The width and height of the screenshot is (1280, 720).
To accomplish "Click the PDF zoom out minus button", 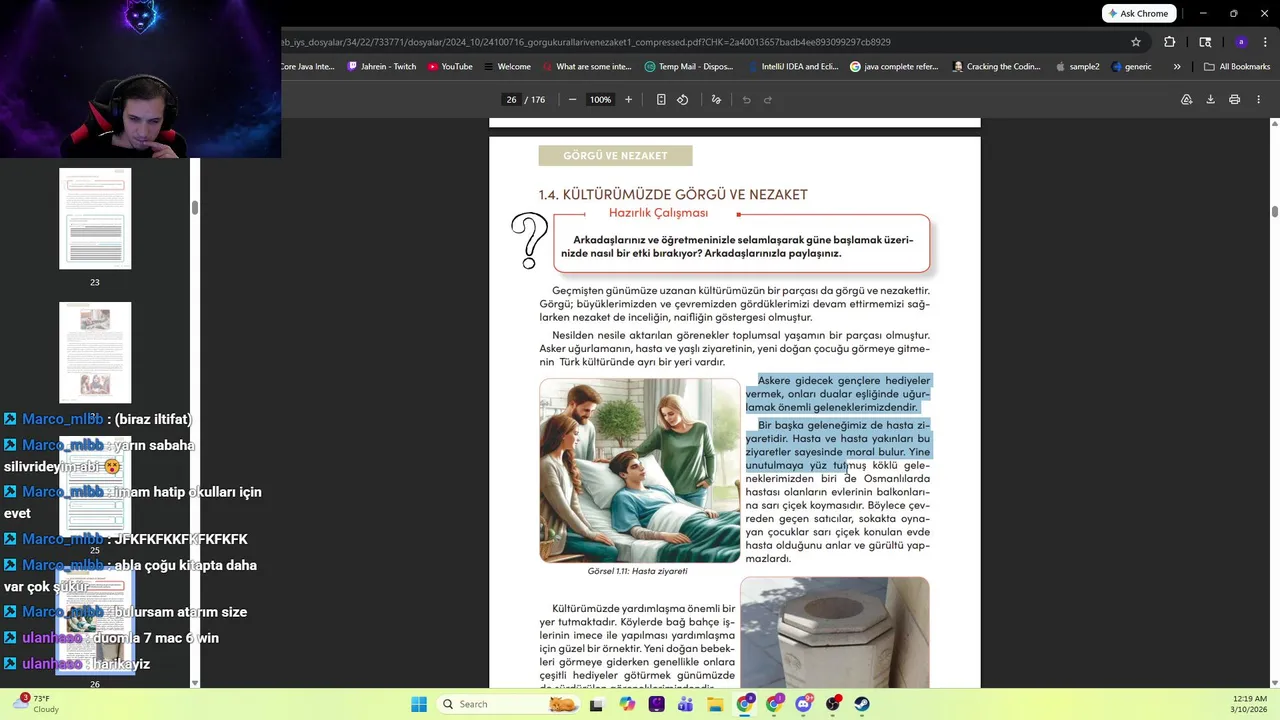I will 572,99.
